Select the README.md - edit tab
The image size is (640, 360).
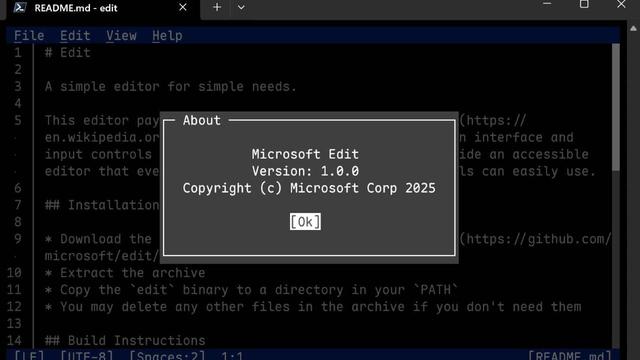click(x=102, y=8)
